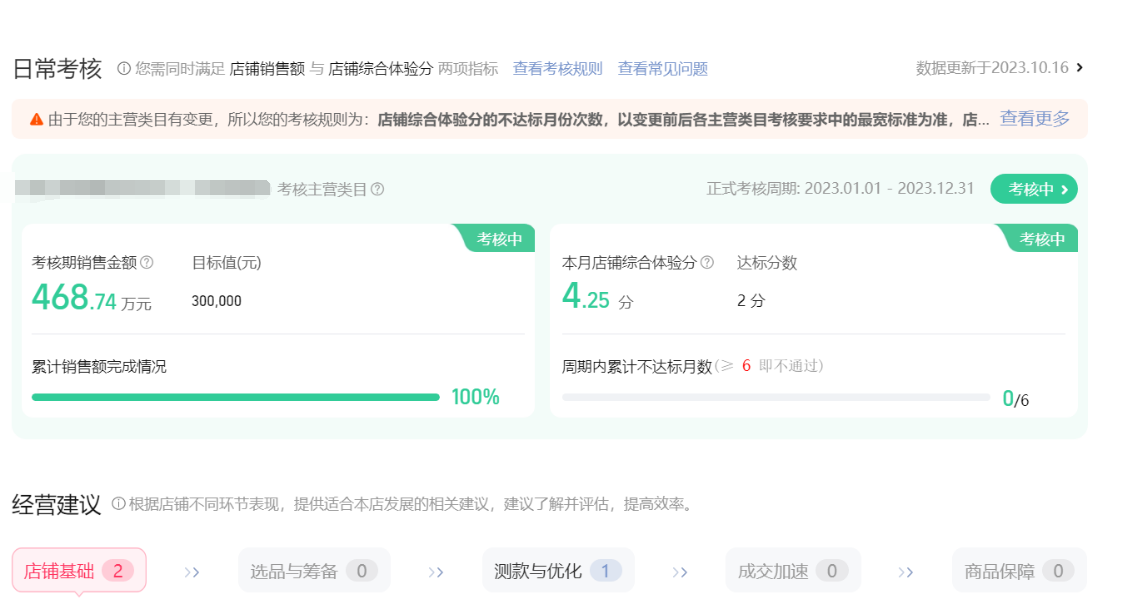Image resolution: width=1136 pixels, height=598 pixels.
Task: Open the 测款与优化 tab
Action: (557, 571)
